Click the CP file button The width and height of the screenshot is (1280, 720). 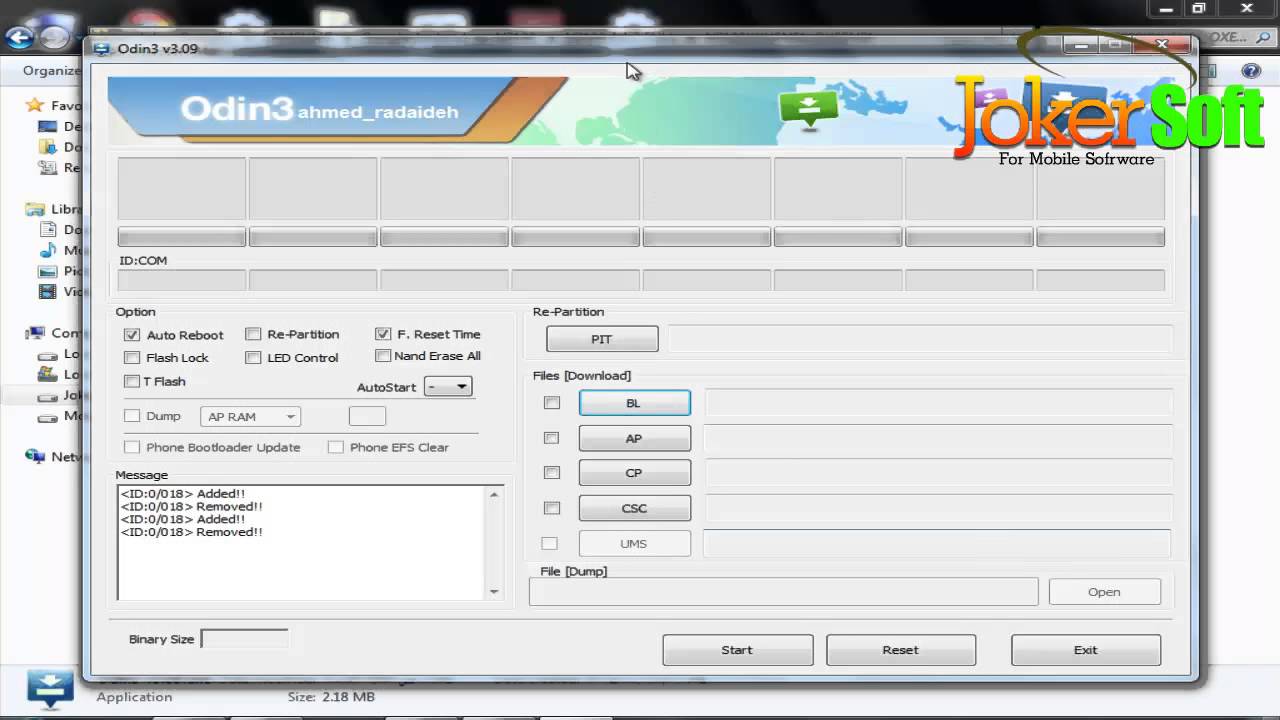(x=634, y=473)
